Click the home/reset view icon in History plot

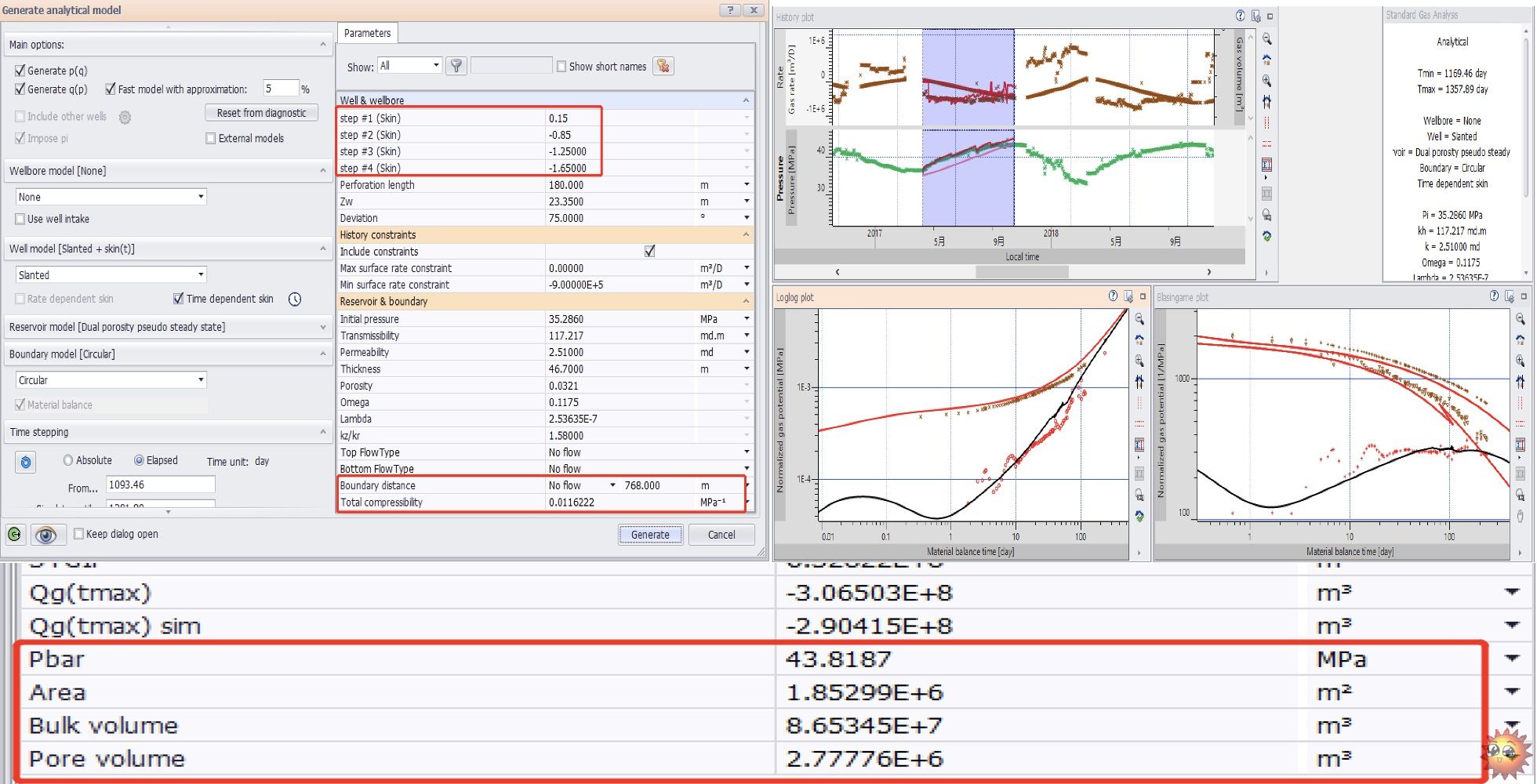(x=1266, y=60)
